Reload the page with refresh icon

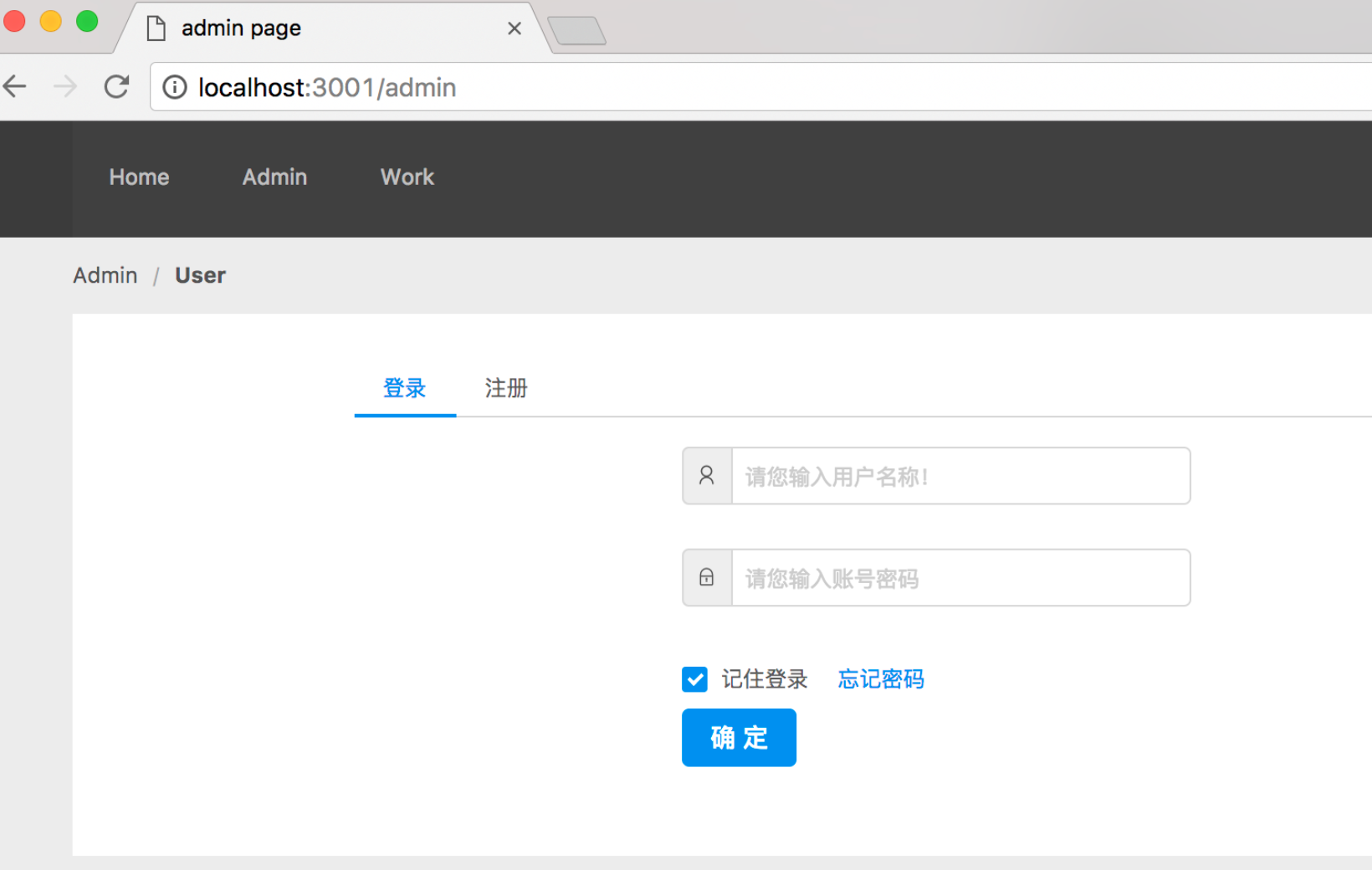click(116, 86)
